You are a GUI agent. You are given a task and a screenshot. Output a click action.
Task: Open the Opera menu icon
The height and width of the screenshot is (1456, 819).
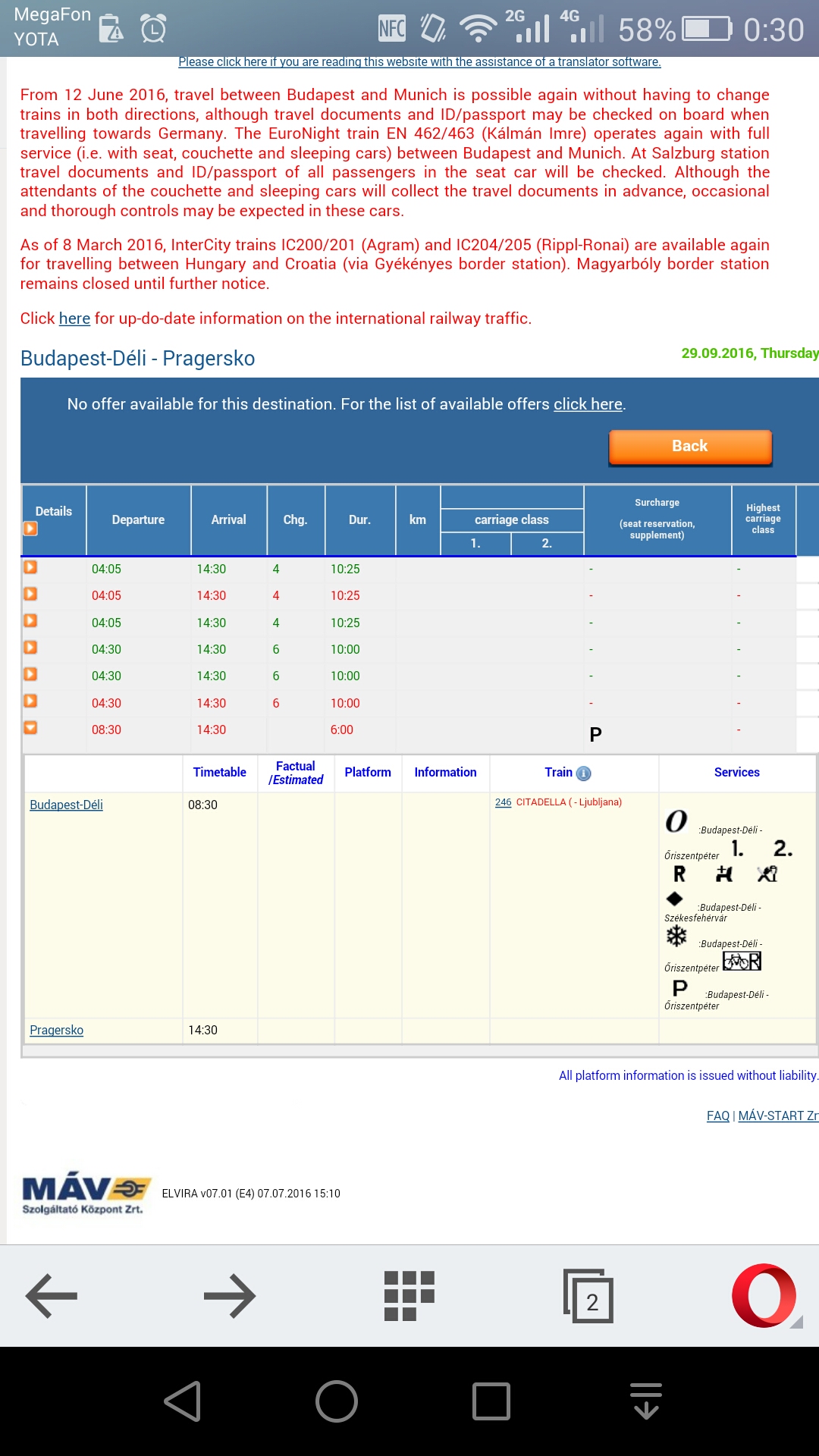click(x=764, y=1296)
